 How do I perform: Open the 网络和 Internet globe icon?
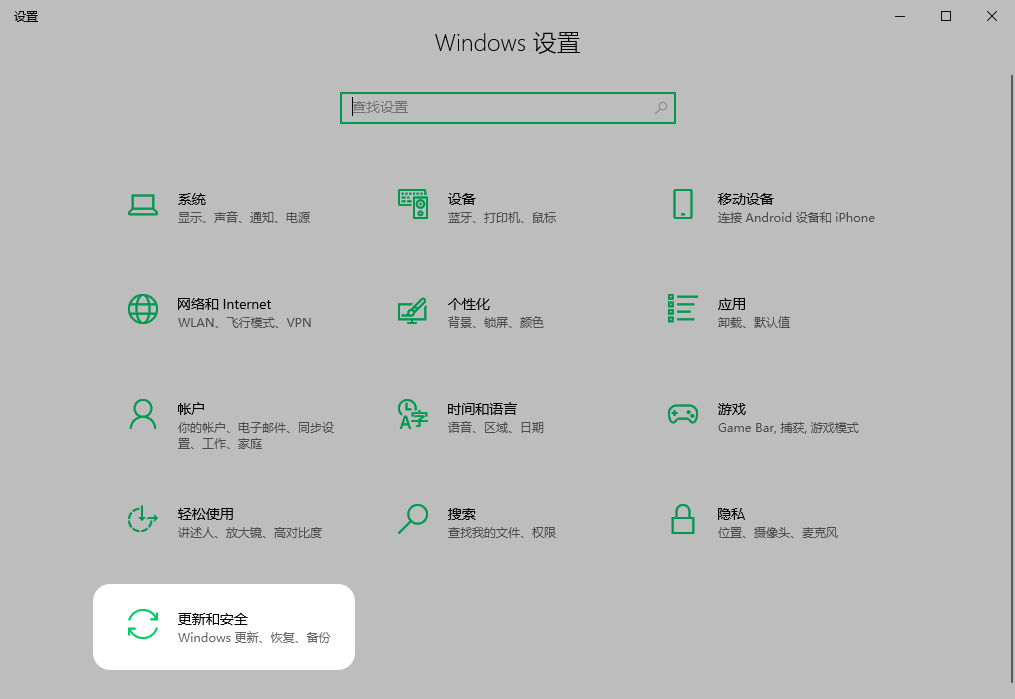click(142, 309)
